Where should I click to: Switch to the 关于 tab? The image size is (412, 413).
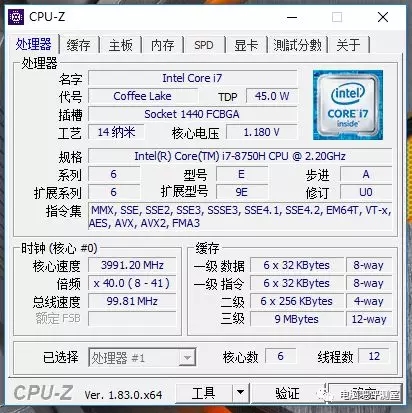[349, 45]
